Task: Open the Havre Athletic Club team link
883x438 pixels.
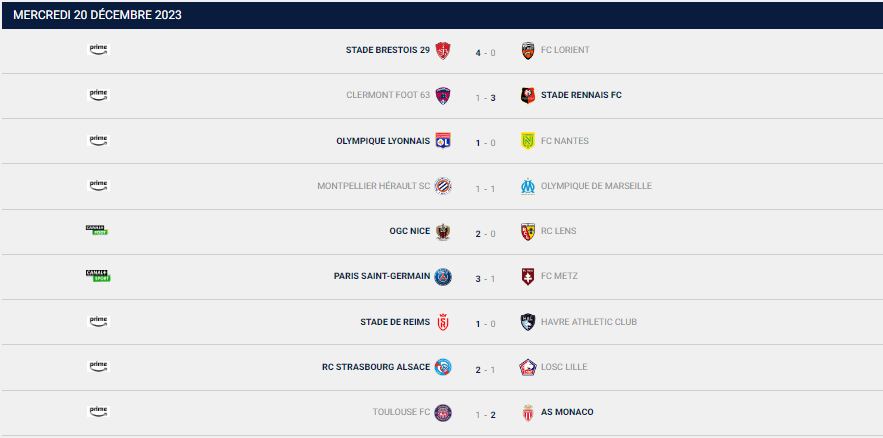Action: (588, 322)
